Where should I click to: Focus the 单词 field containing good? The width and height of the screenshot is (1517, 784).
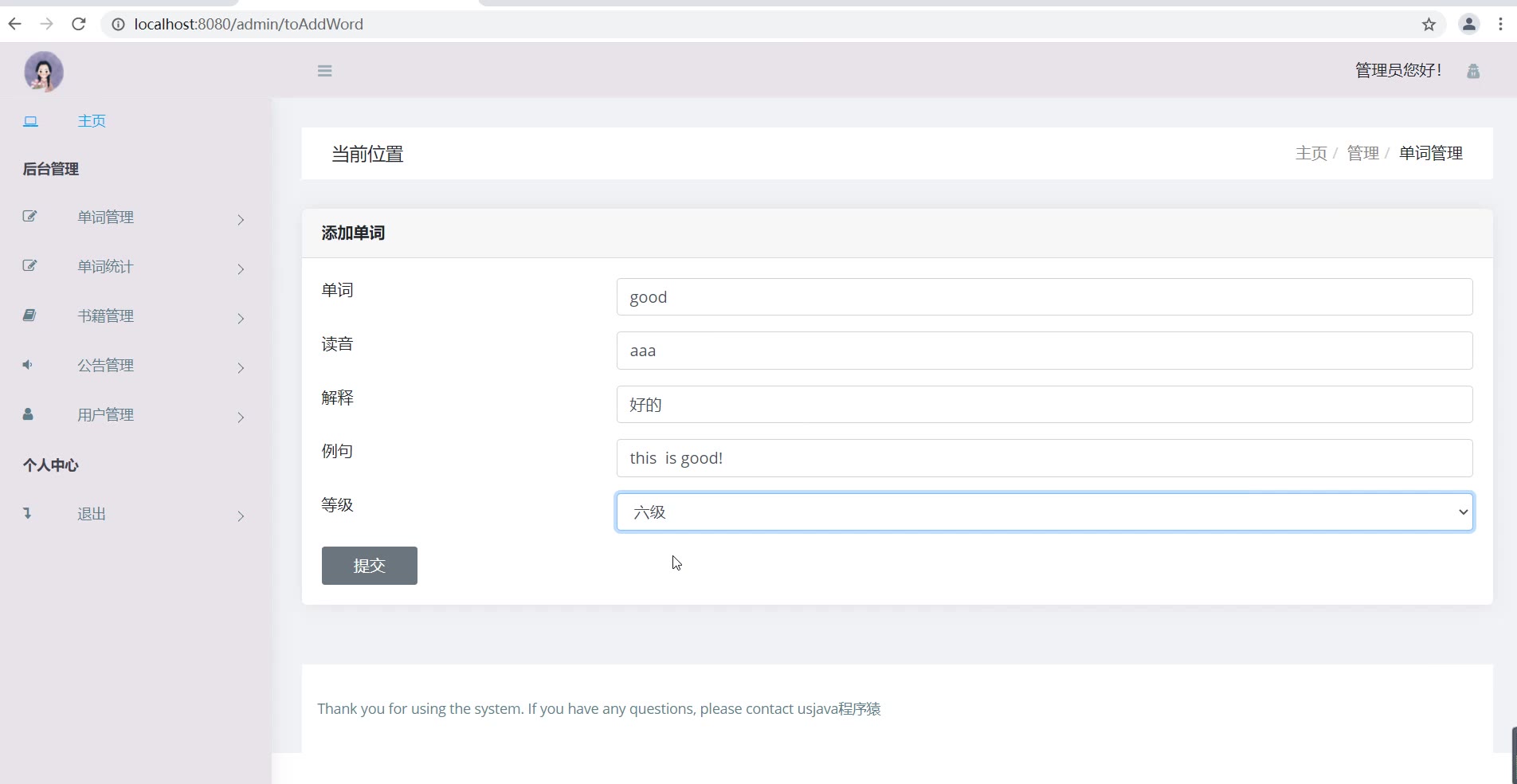[1045, 296]
